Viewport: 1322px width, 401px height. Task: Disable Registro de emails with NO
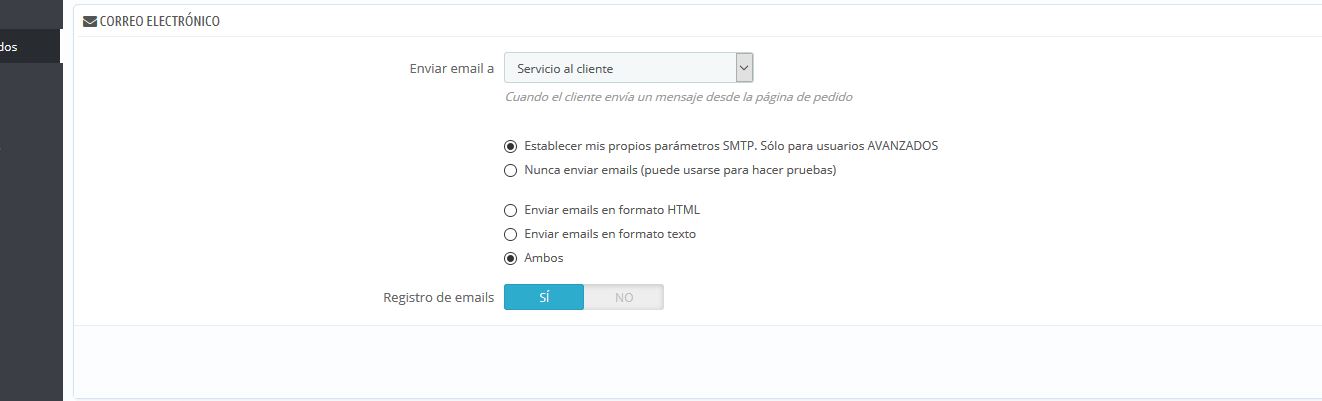(624, 297)
